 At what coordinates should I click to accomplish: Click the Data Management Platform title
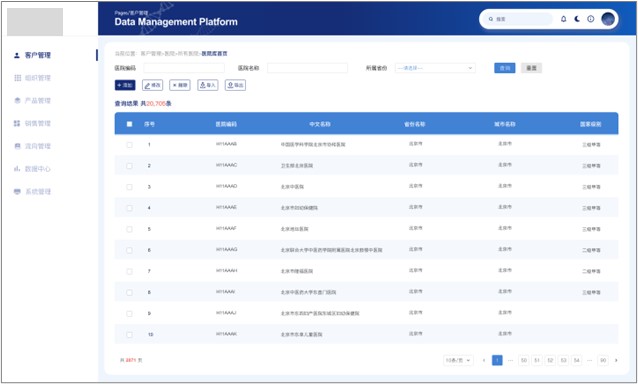(176, 22)
